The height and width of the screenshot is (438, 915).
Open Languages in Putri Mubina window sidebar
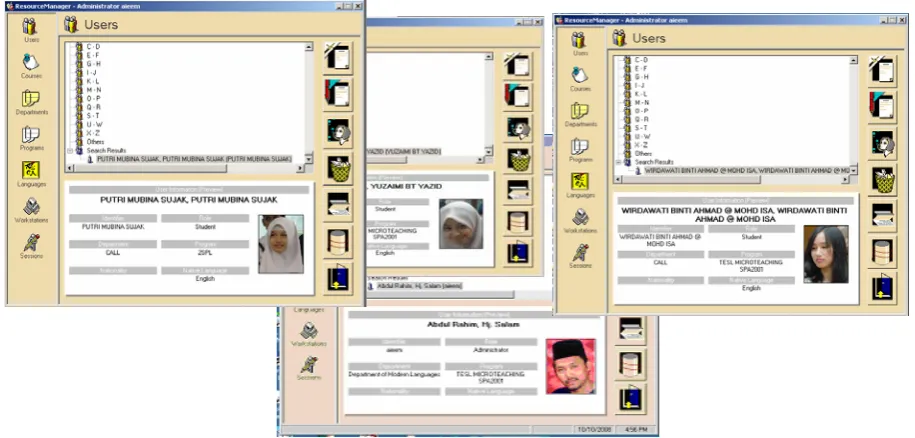pos(31,174)
